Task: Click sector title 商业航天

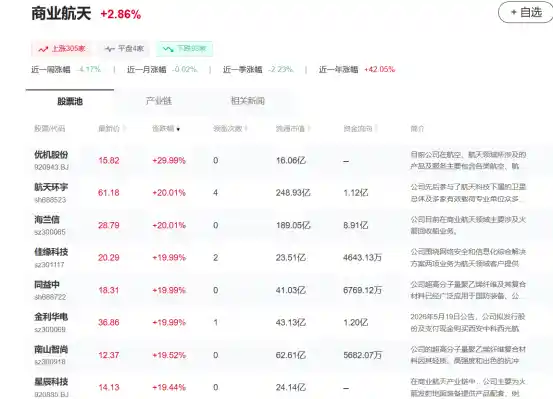Action: pos(61,14)
